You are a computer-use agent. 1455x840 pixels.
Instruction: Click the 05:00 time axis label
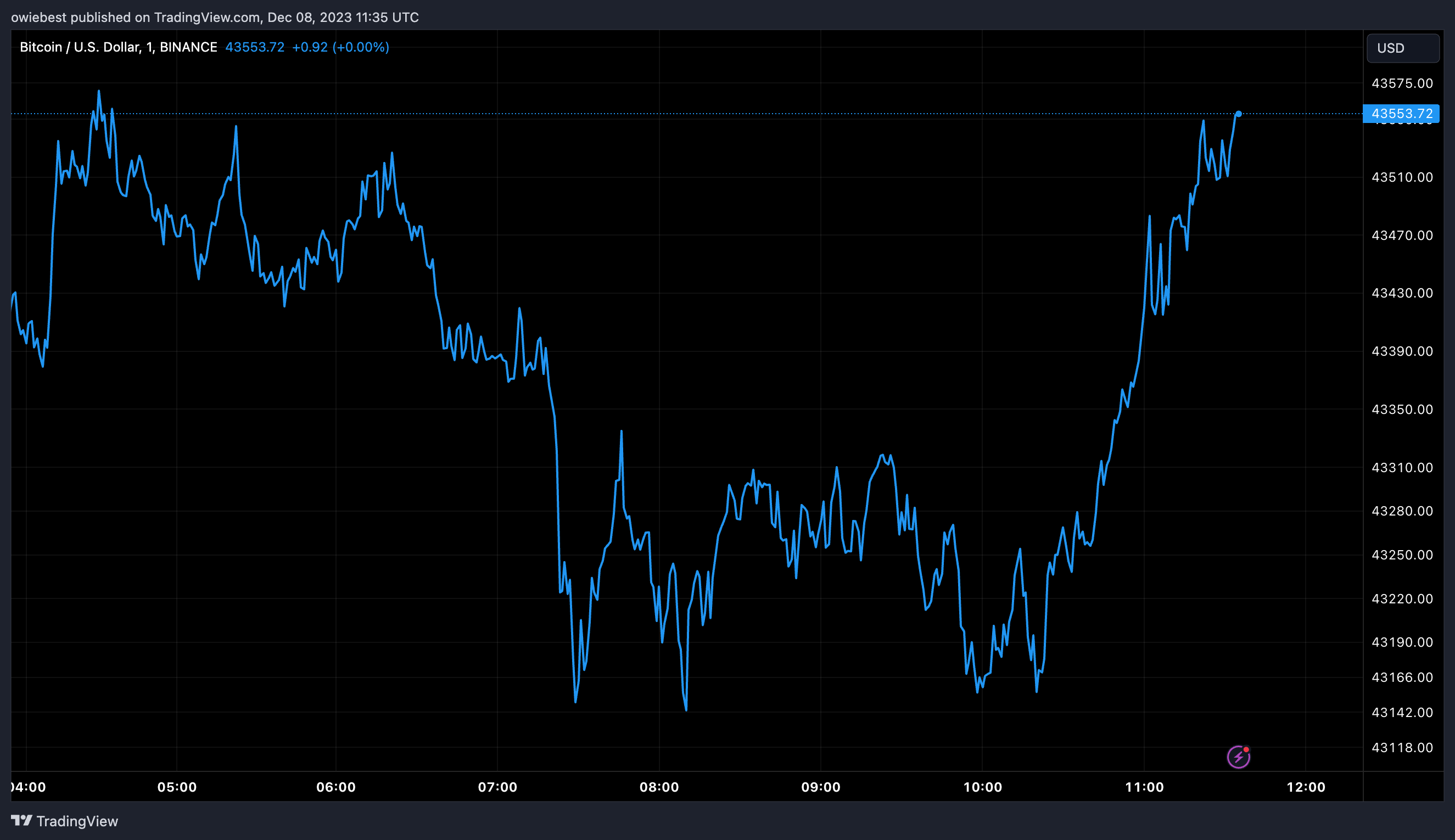coord(177,787)
